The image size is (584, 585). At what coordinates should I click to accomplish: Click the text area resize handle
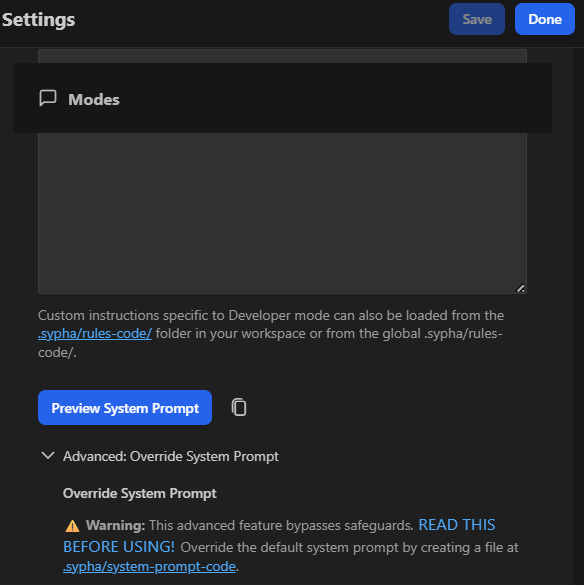click(520, 288)
